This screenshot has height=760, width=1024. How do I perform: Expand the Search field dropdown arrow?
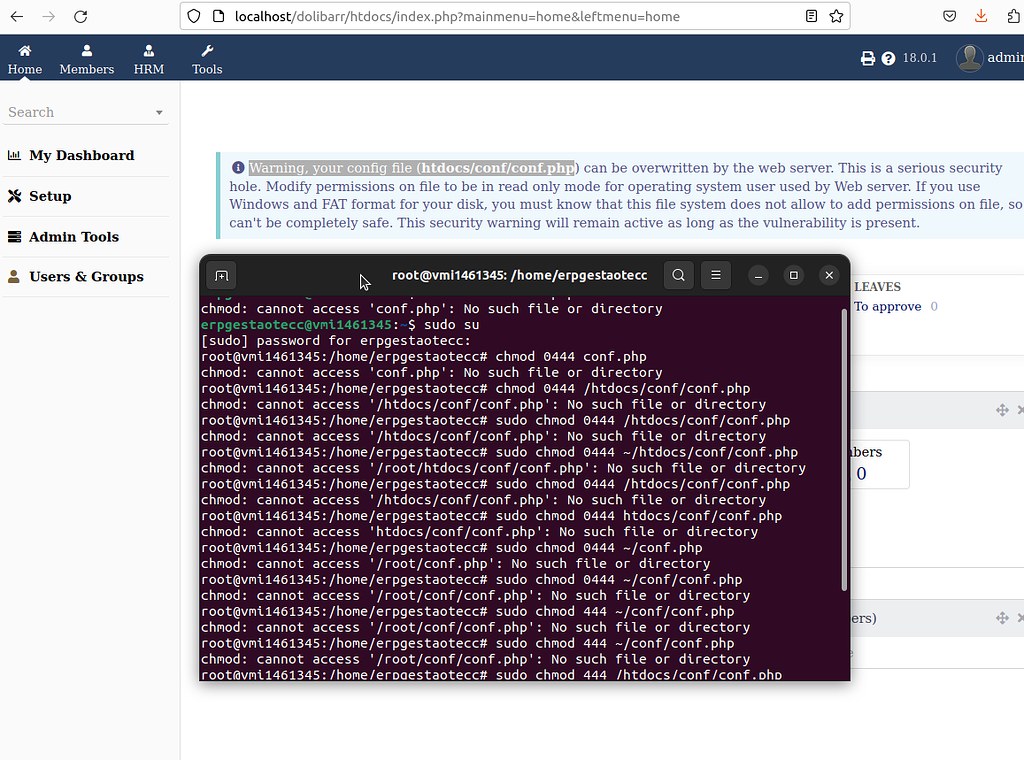point(160,112)
